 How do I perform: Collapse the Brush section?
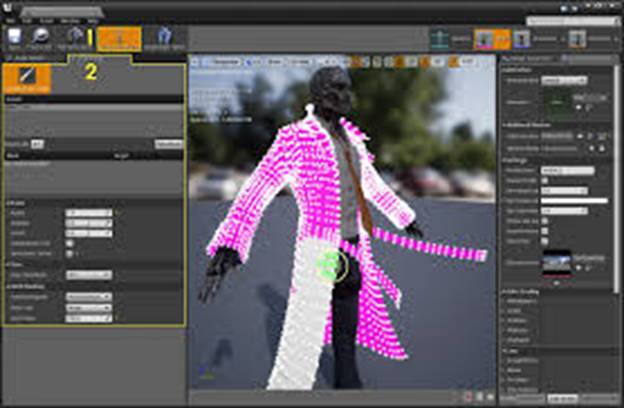point(15,203)
